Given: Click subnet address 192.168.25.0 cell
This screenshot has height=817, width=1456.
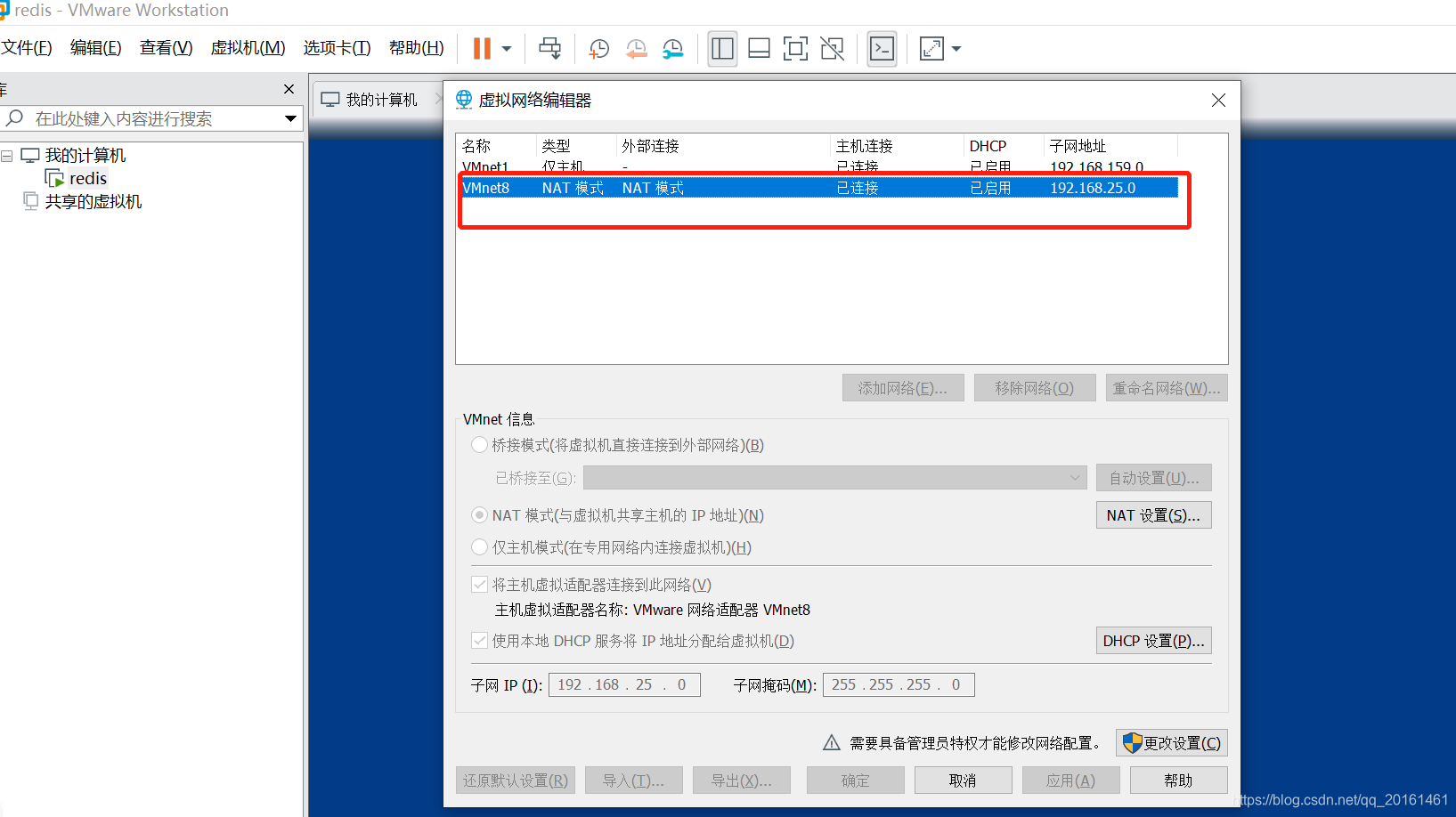Looking at the screenshot, I should 1093,188.
